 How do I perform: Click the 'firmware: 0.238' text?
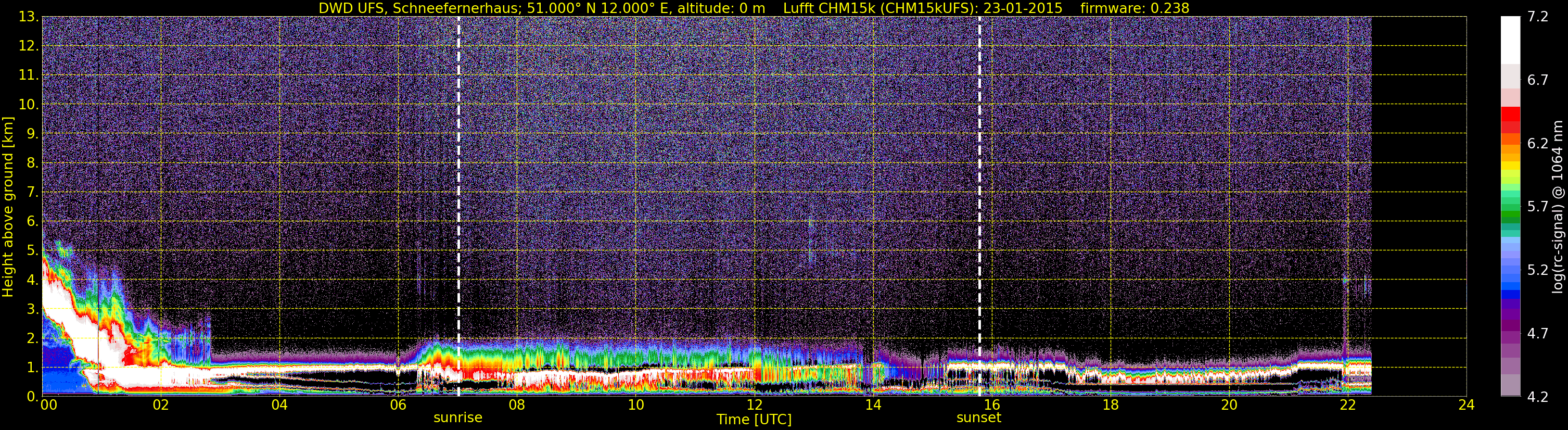[1134, 8]
